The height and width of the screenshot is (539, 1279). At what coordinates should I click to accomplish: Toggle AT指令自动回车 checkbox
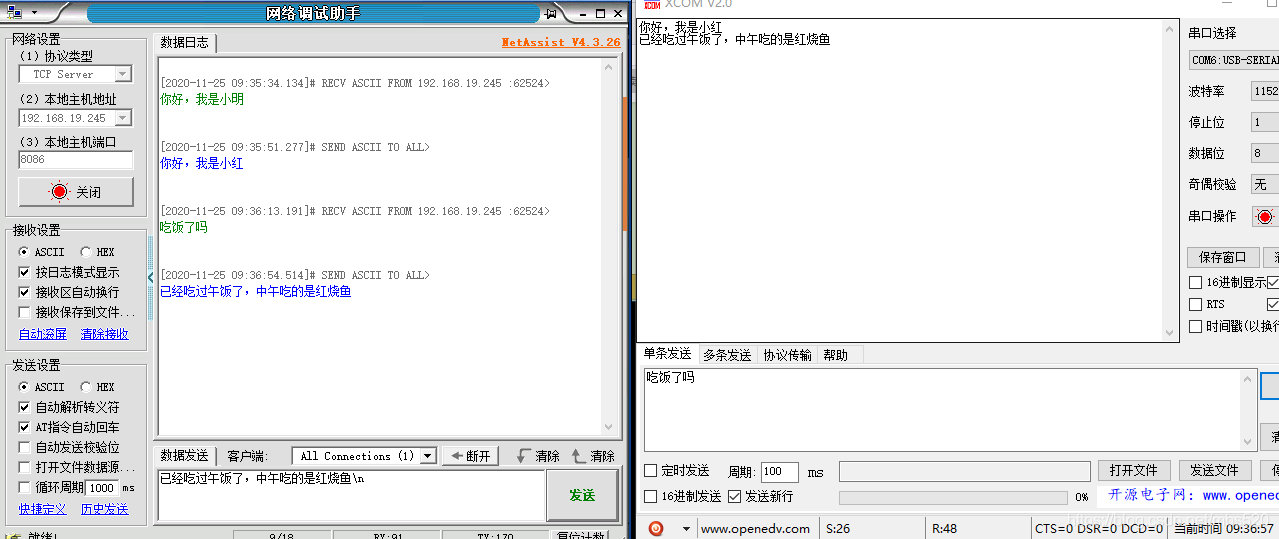click(x=25, y=427)
